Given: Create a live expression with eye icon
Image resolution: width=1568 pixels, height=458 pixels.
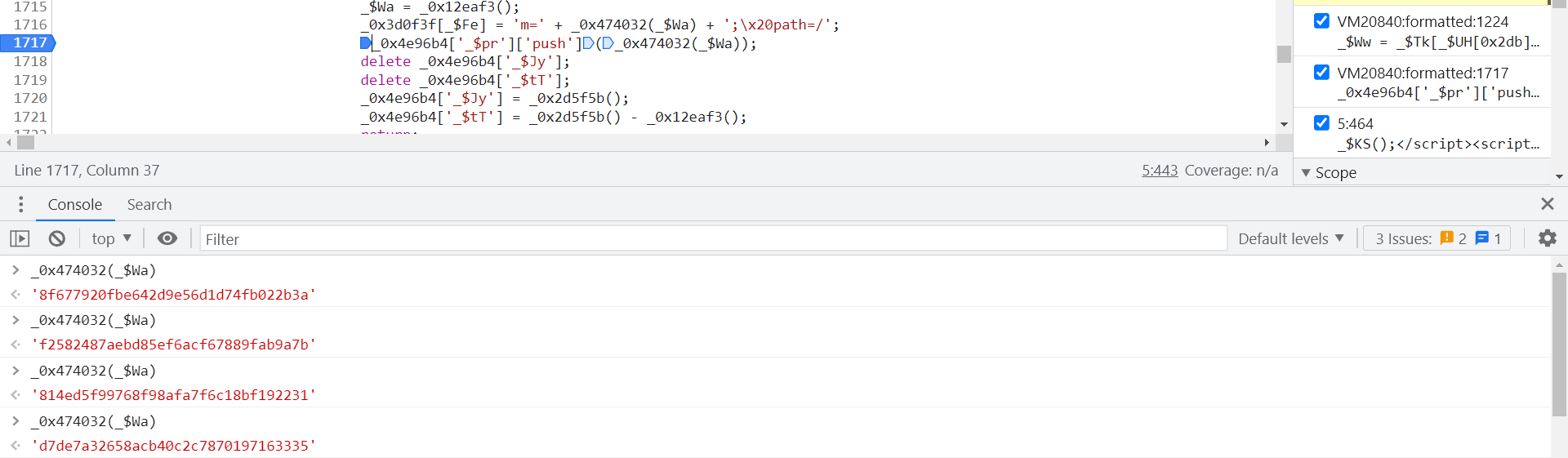Looking at the screenshot, I should 167,238.
